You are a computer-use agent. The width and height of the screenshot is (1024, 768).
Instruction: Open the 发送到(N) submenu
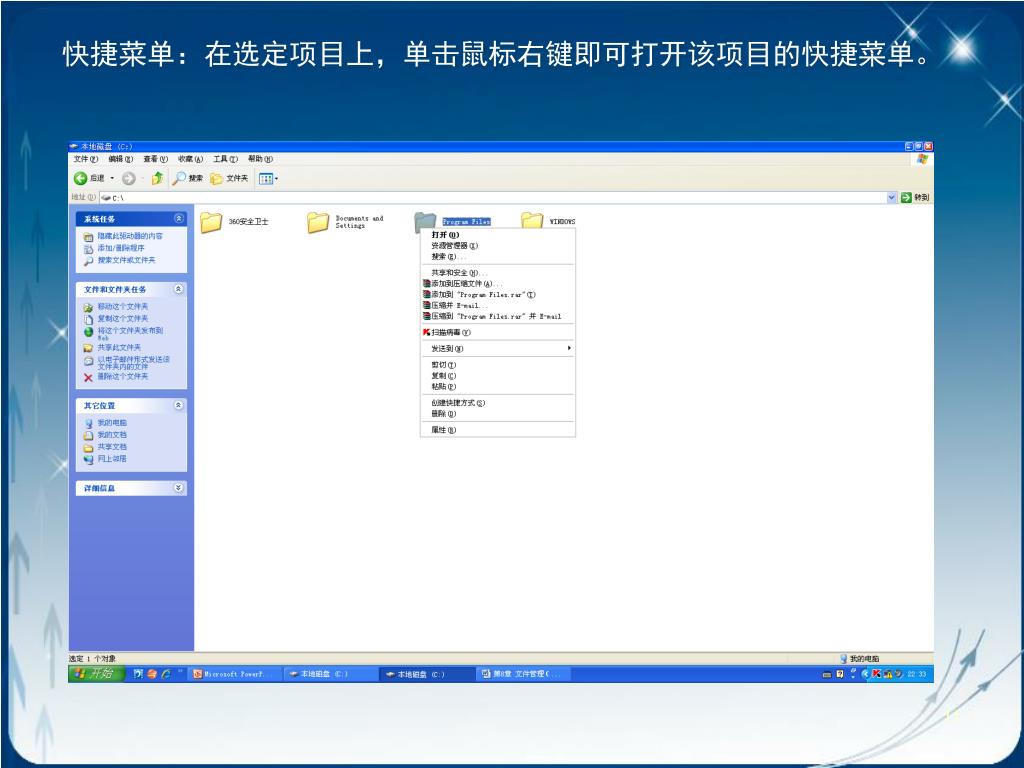498,349
